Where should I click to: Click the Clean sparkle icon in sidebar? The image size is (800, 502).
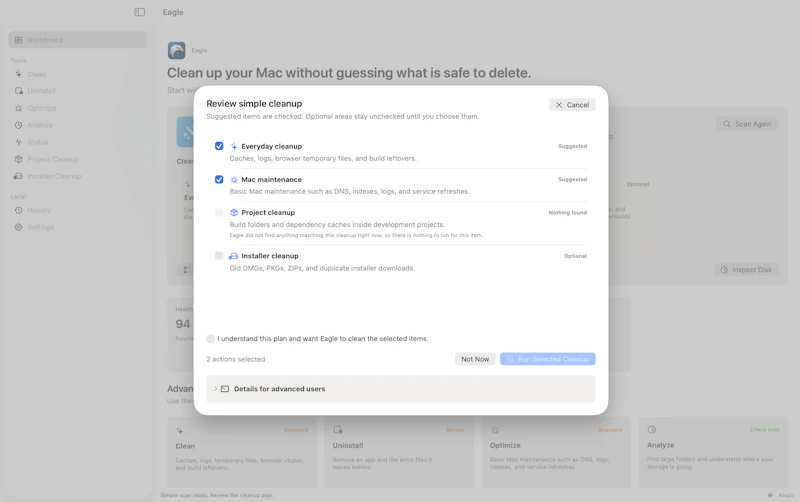[x=19, y=74]
